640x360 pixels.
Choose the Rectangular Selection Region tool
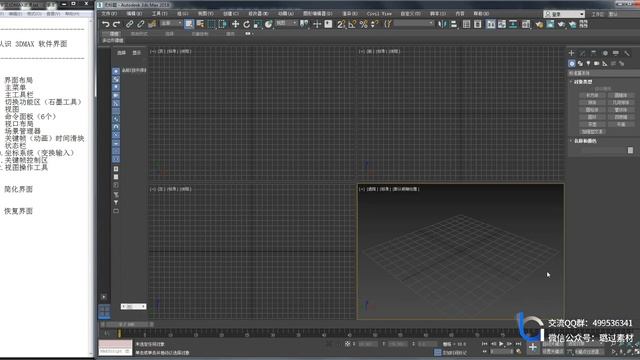coord(211,24)
